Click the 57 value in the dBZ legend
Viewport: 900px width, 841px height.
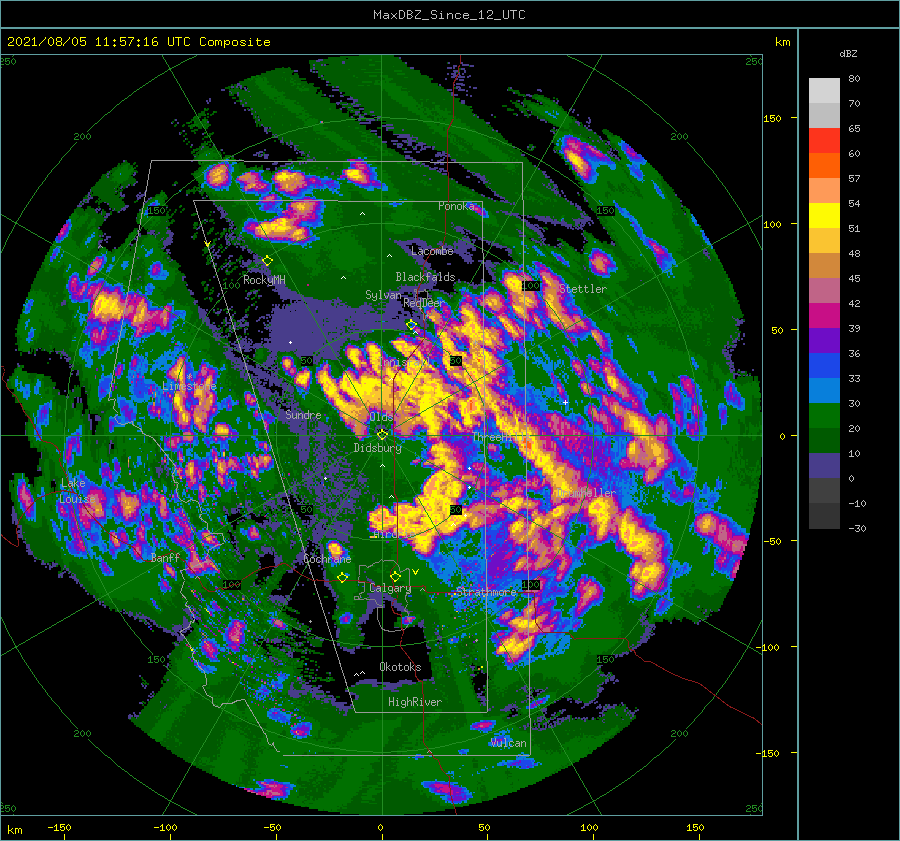854,179
